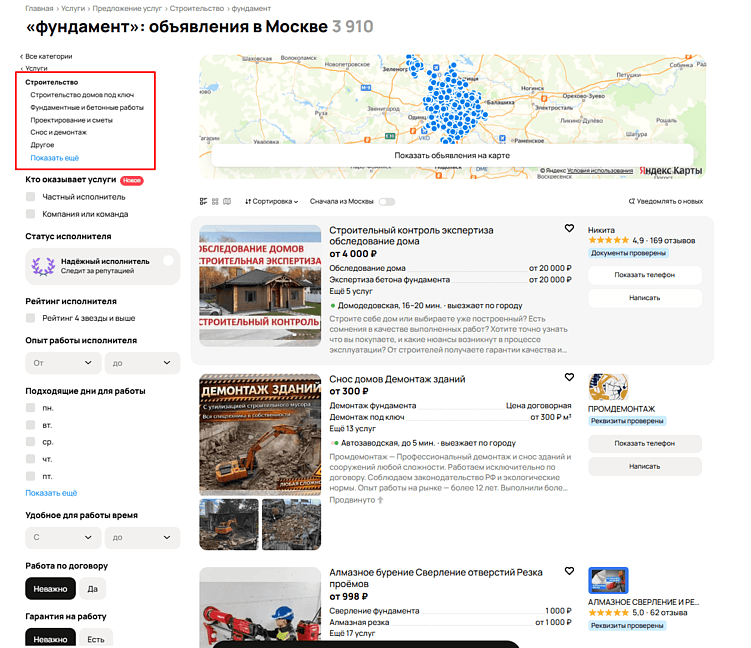
Task: Click Написать for Никита listing
Action: coord(645,298)
